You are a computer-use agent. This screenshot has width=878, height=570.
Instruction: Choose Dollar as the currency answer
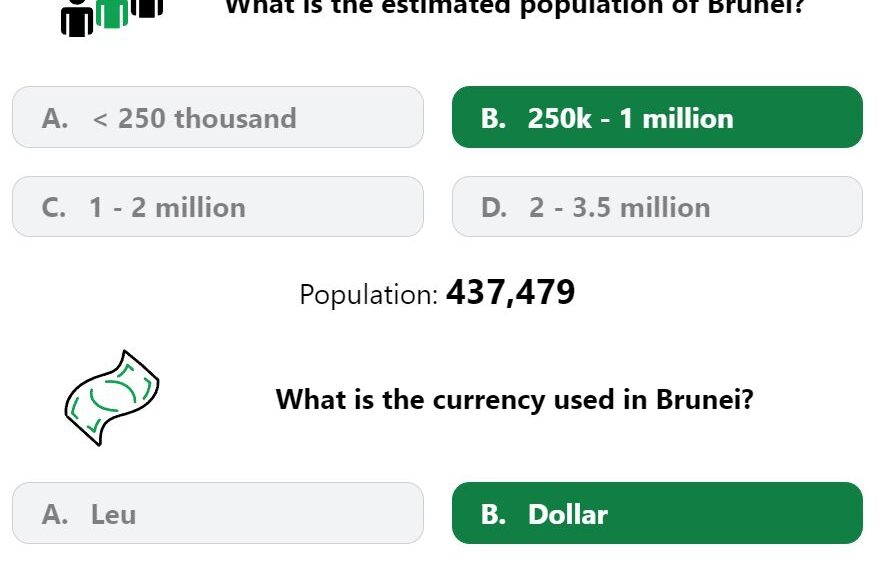[657, 513]
